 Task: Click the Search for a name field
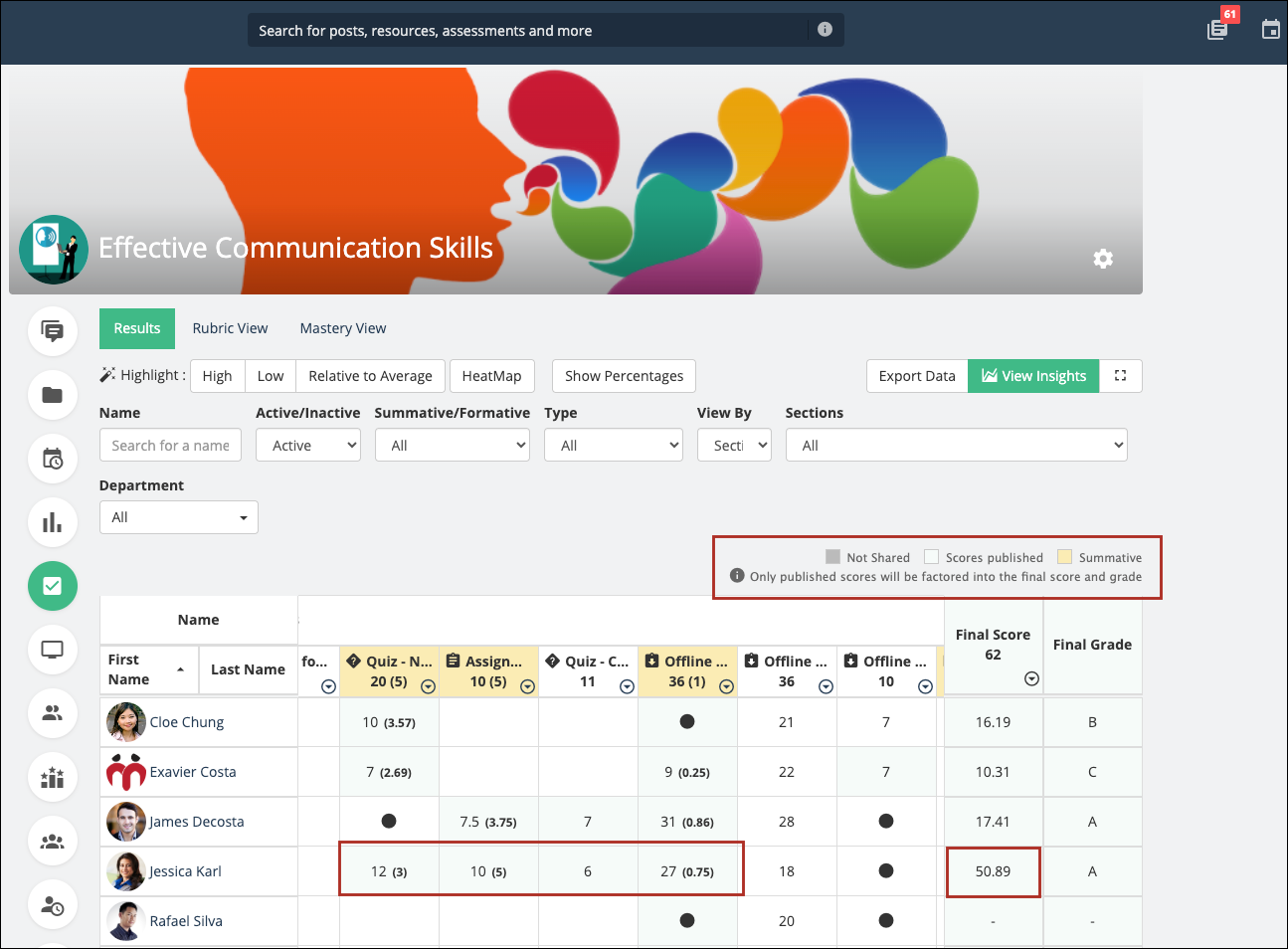(170, 446)
